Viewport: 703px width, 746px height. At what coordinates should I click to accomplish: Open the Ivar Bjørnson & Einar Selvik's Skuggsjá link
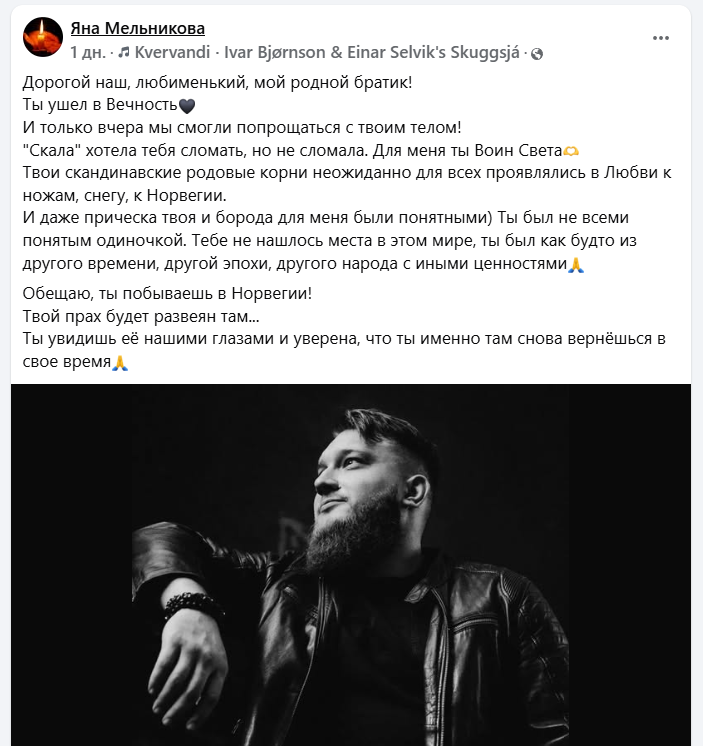click(371, 52)
